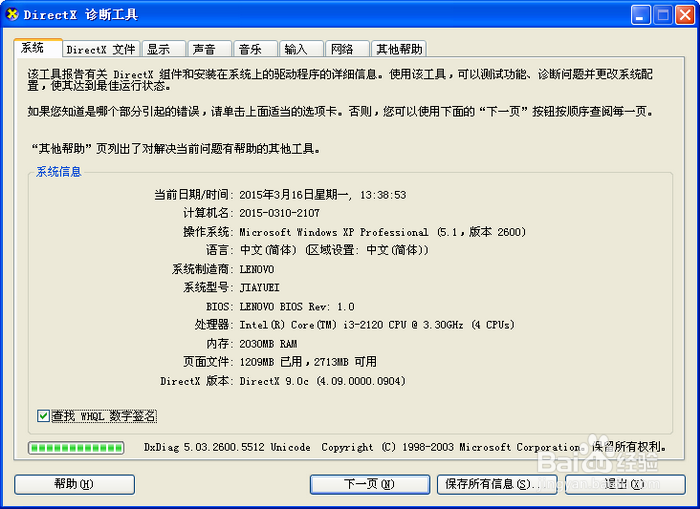Viewport: 700px width, 509px height.
Task: Click the language value 中文(简体)
Action: point(334,250)
